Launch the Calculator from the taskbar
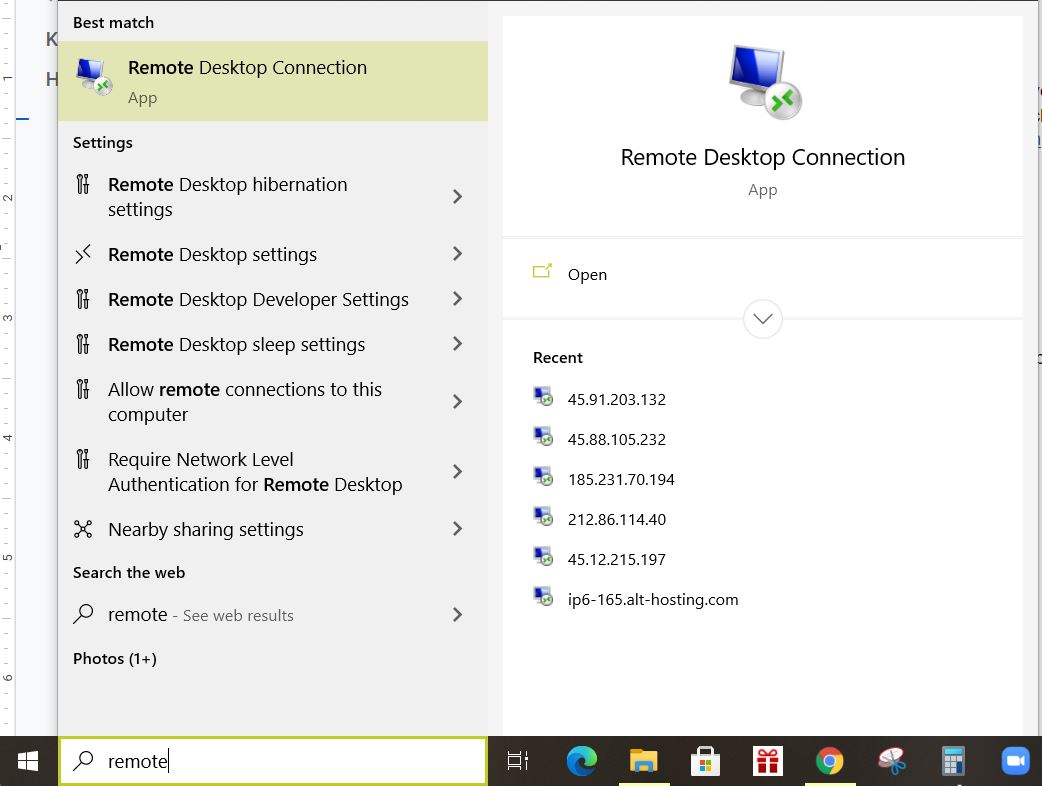1042x786 pixels. (953, 762)
